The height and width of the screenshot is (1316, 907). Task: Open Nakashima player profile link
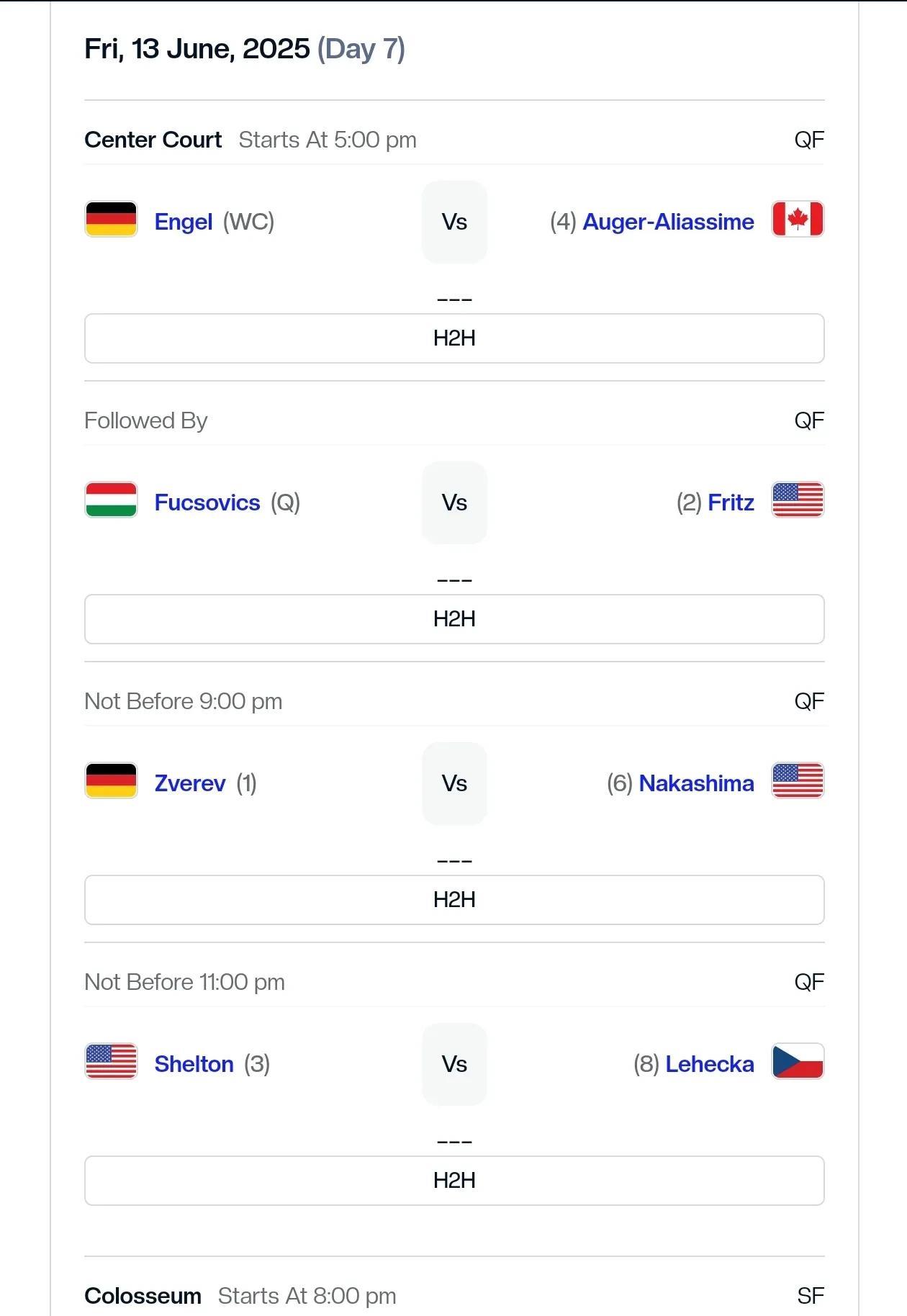pos(696,783)
